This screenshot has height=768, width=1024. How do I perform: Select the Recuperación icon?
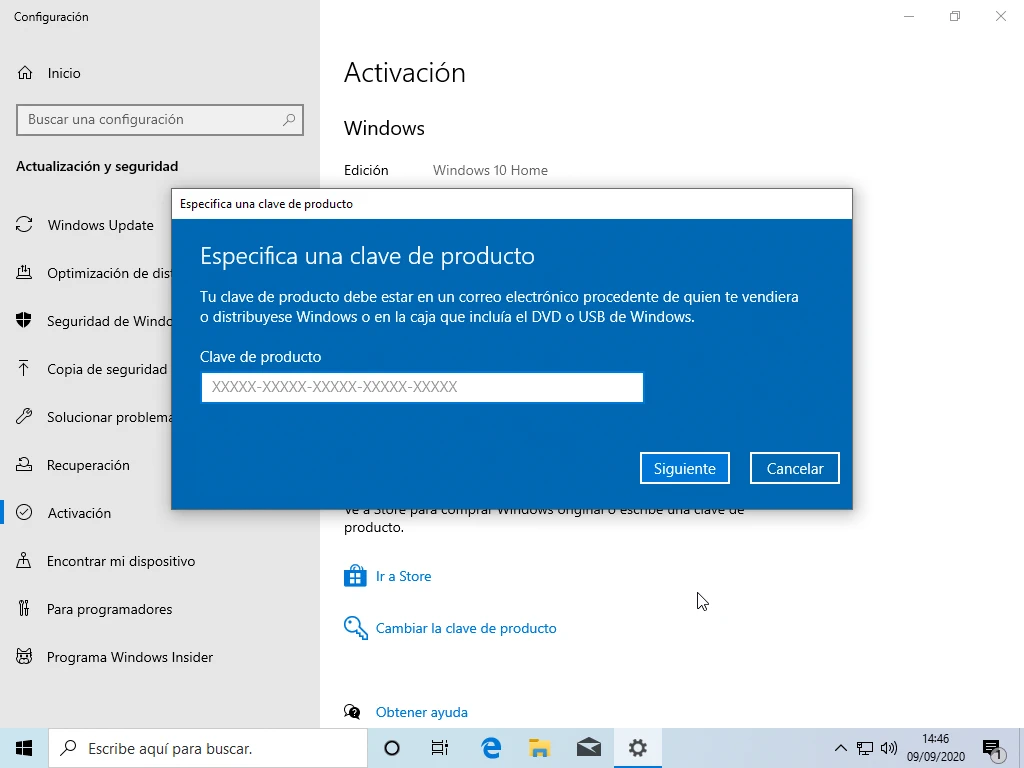(24, 465)
